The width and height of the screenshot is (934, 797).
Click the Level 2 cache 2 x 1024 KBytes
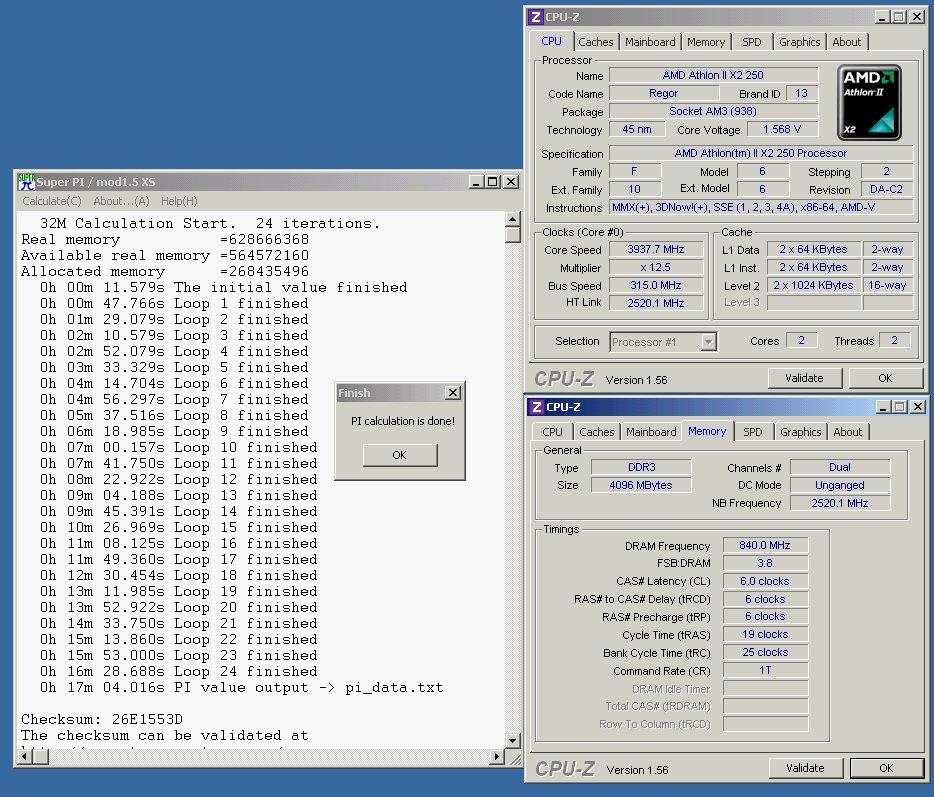tap(813, 285)
